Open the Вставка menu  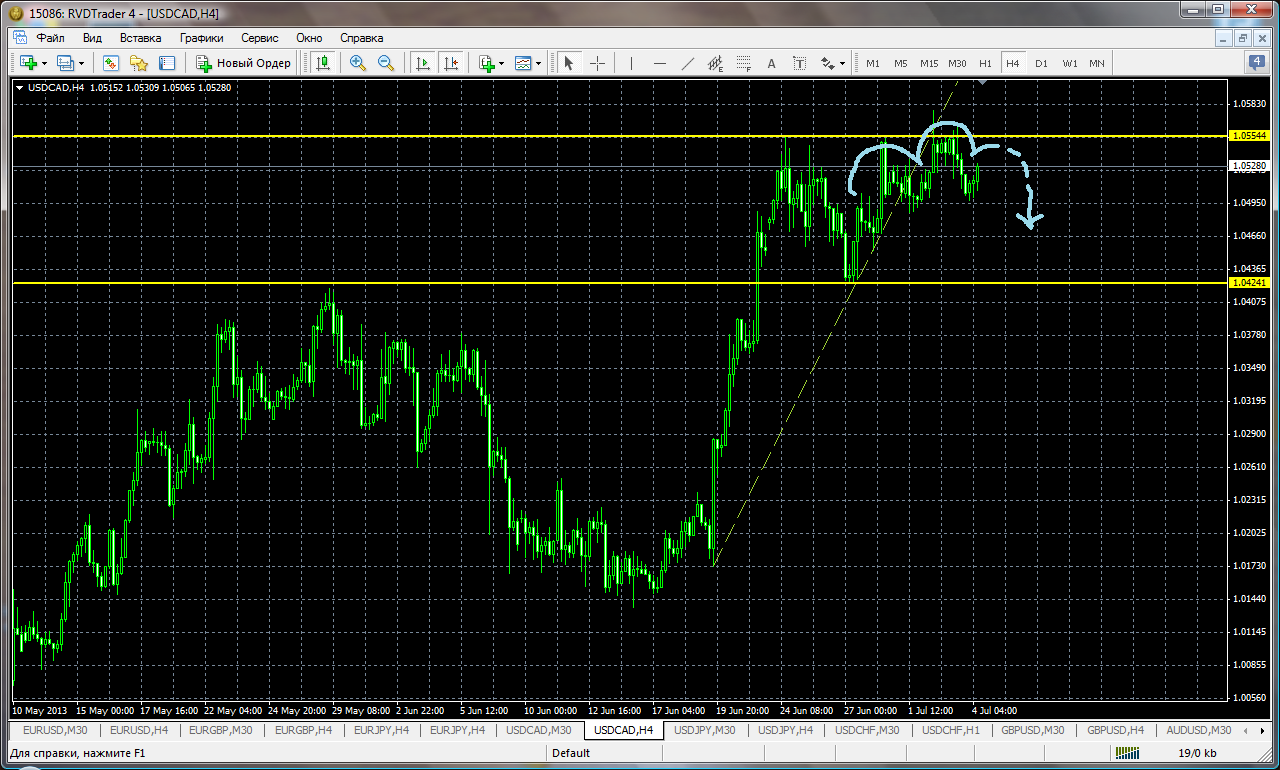click(x=140, y=38)
